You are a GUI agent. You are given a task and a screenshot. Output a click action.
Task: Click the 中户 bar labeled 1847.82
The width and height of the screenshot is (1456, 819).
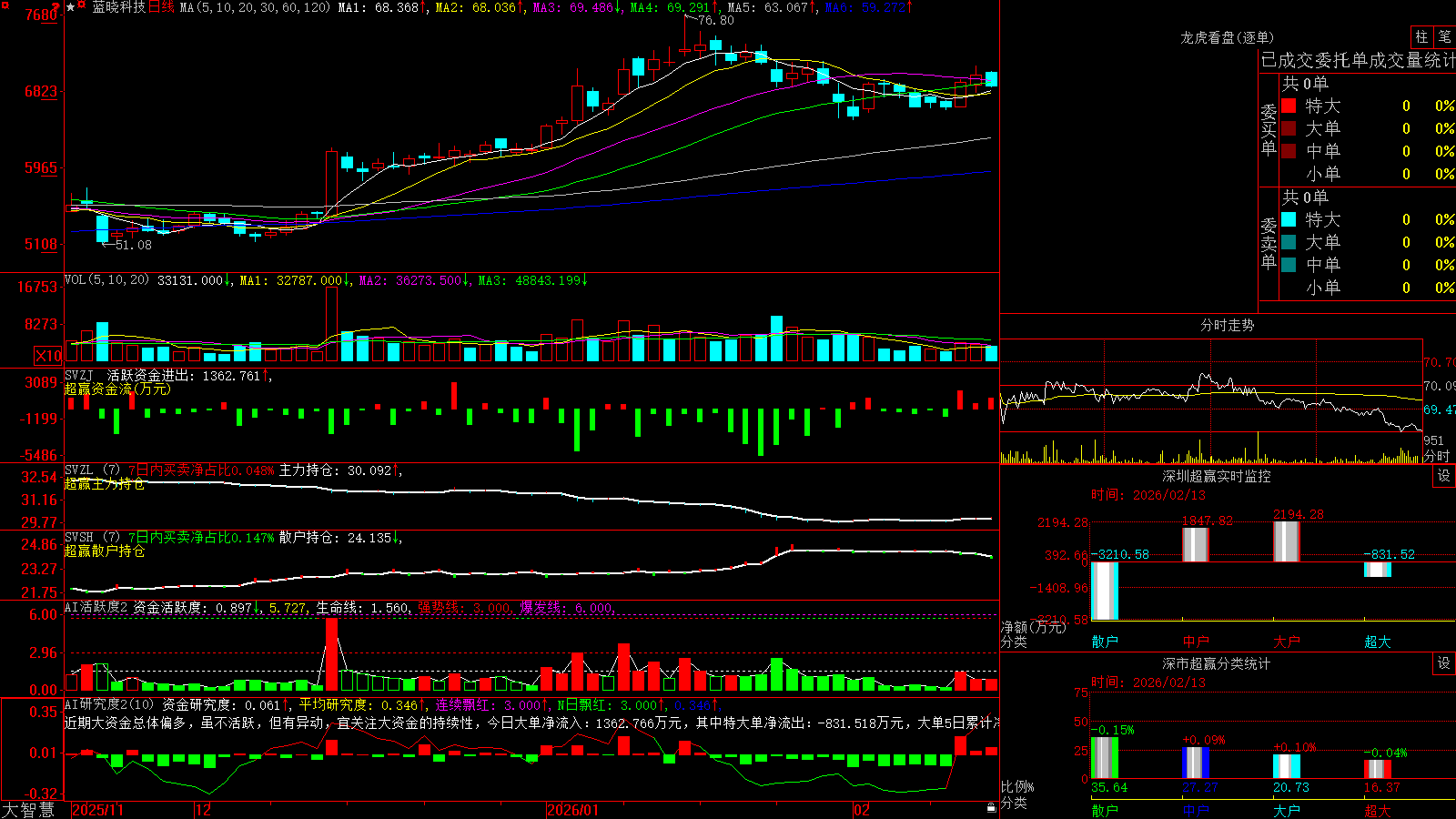click(1196, 544)
